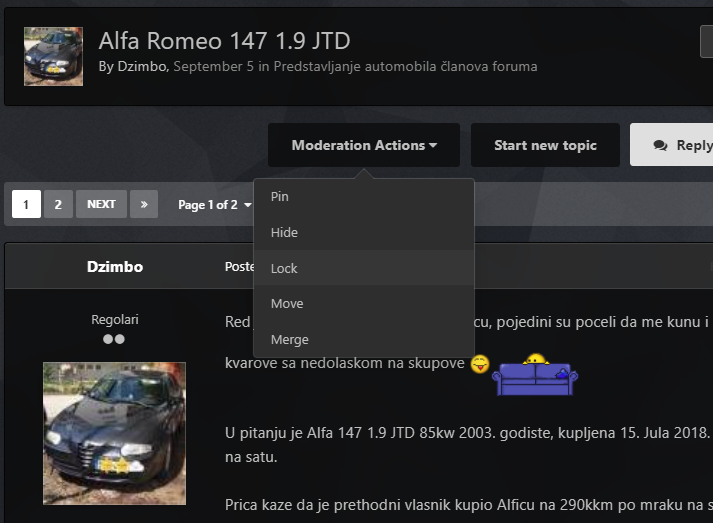
Task: Click the Alfa Romeo 147 1.9 JTD title
Action: [225, 41]
